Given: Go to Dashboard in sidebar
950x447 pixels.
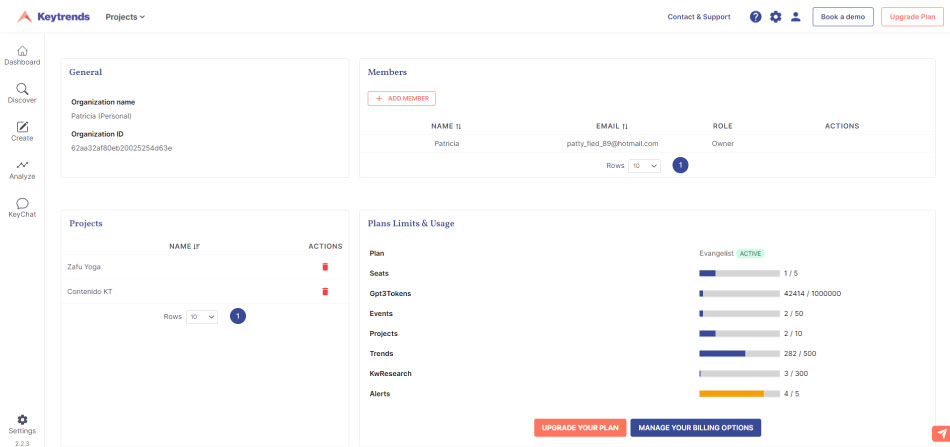Looking at the screenshot, I should (22, 56).
